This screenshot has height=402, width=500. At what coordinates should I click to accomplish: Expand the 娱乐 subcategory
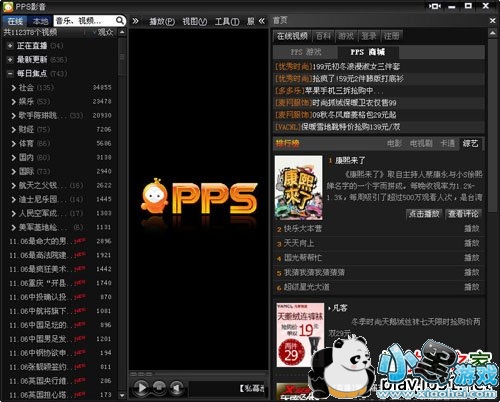coord(14,102)
